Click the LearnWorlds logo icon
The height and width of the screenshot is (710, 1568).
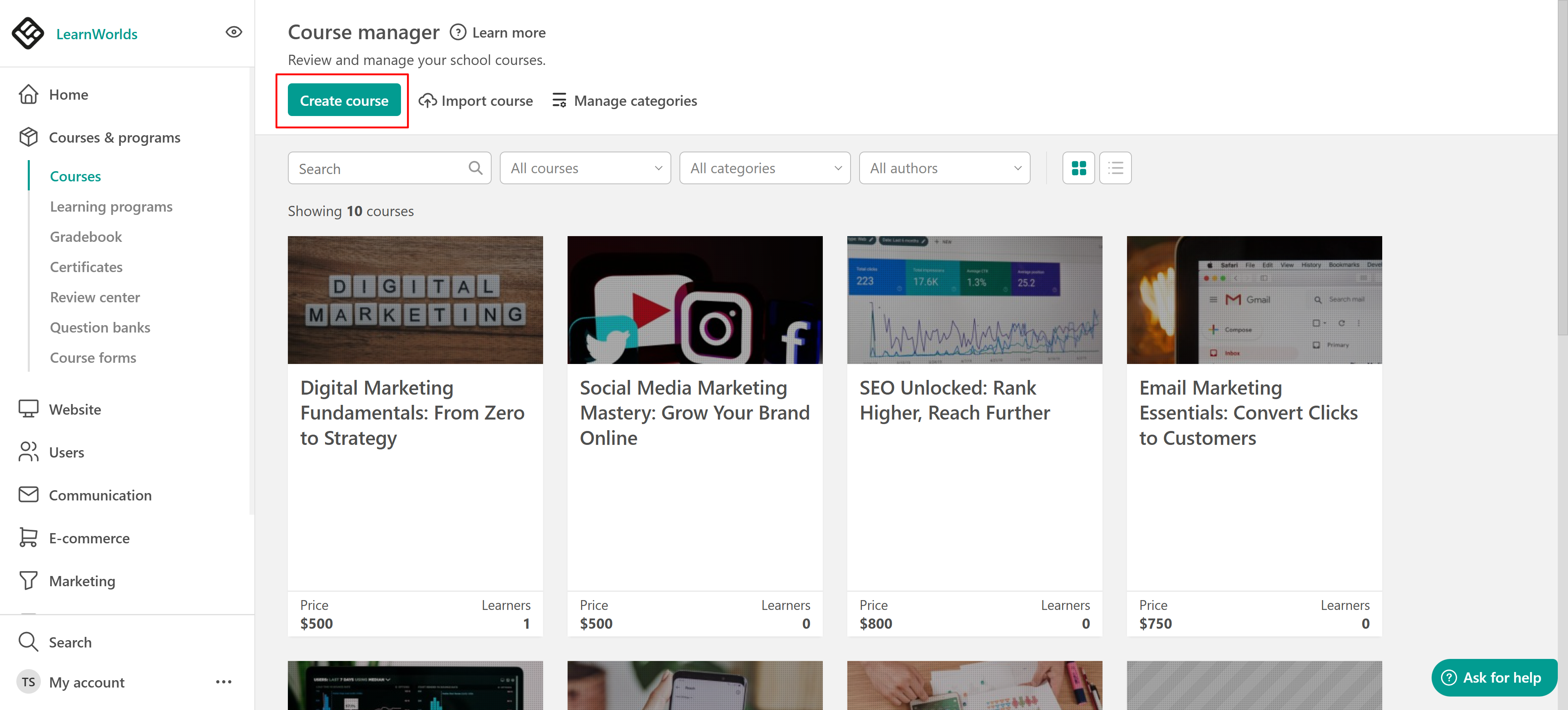[x=28, y=33]
